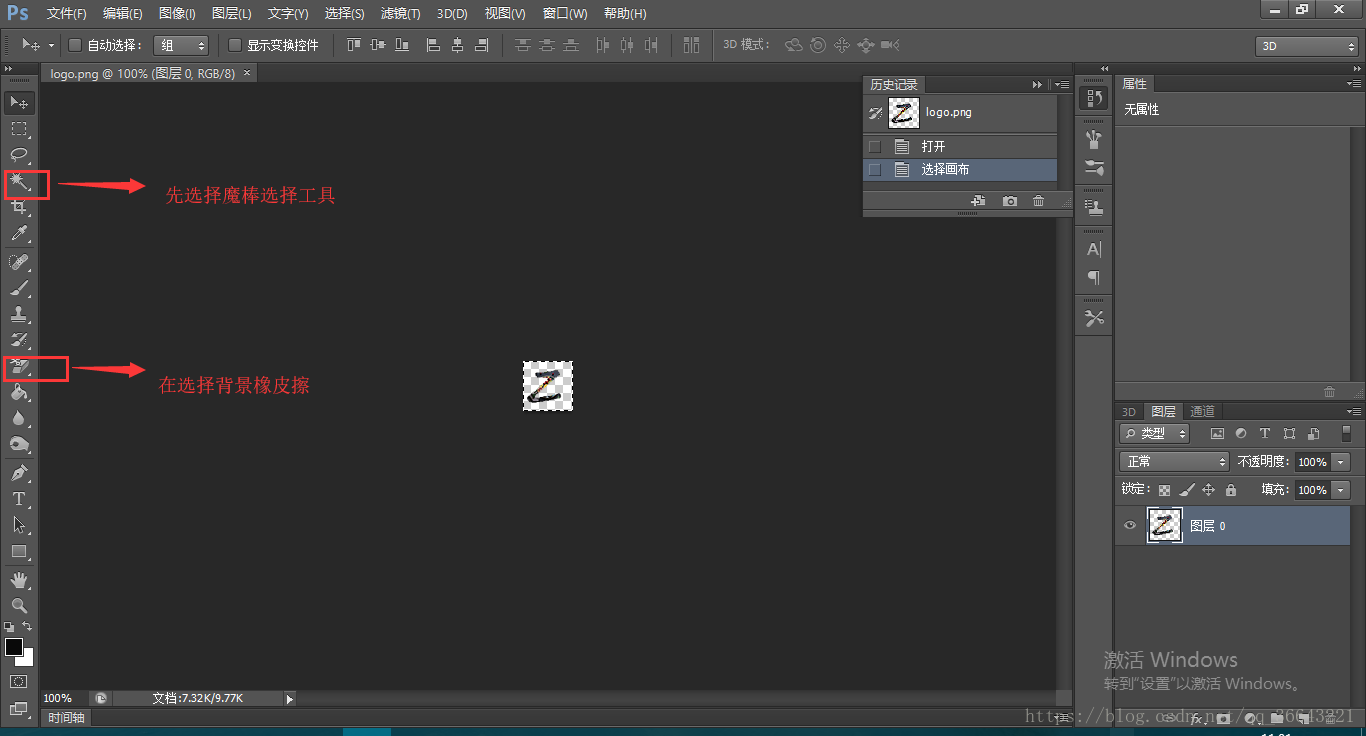This screenshot has height=736, width=1366.
Task: Toggle lock all for layer
Action: pyautogui.click(x=1231, y=490)
